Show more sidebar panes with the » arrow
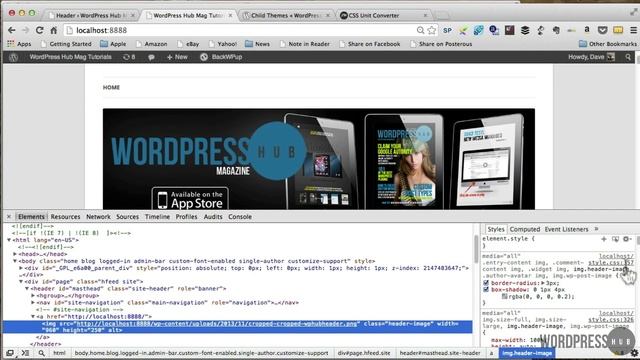640x360 pixels. [596, 229]
